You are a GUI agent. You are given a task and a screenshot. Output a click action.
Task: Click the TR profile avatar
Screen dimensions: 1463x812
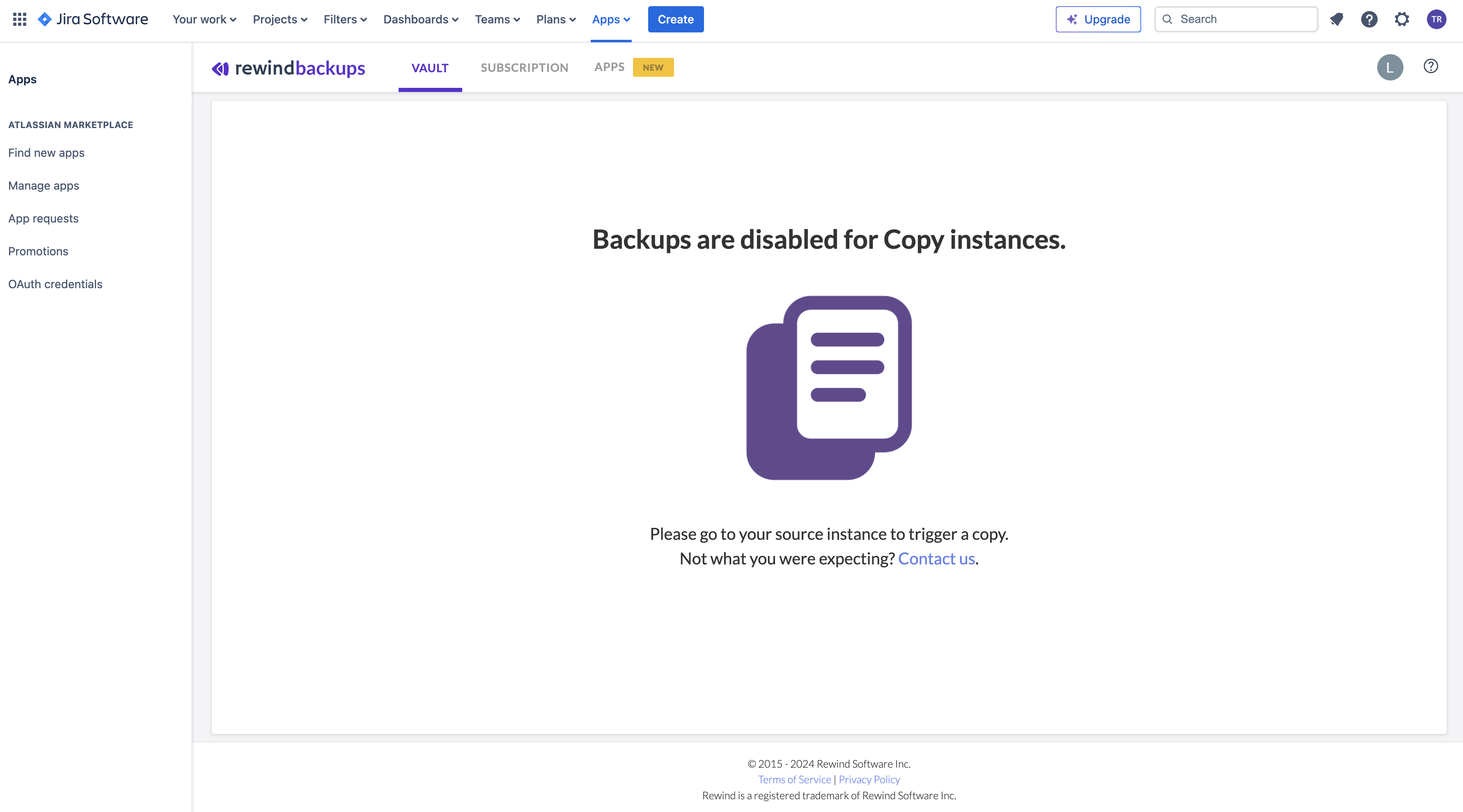coord(1436,19)
